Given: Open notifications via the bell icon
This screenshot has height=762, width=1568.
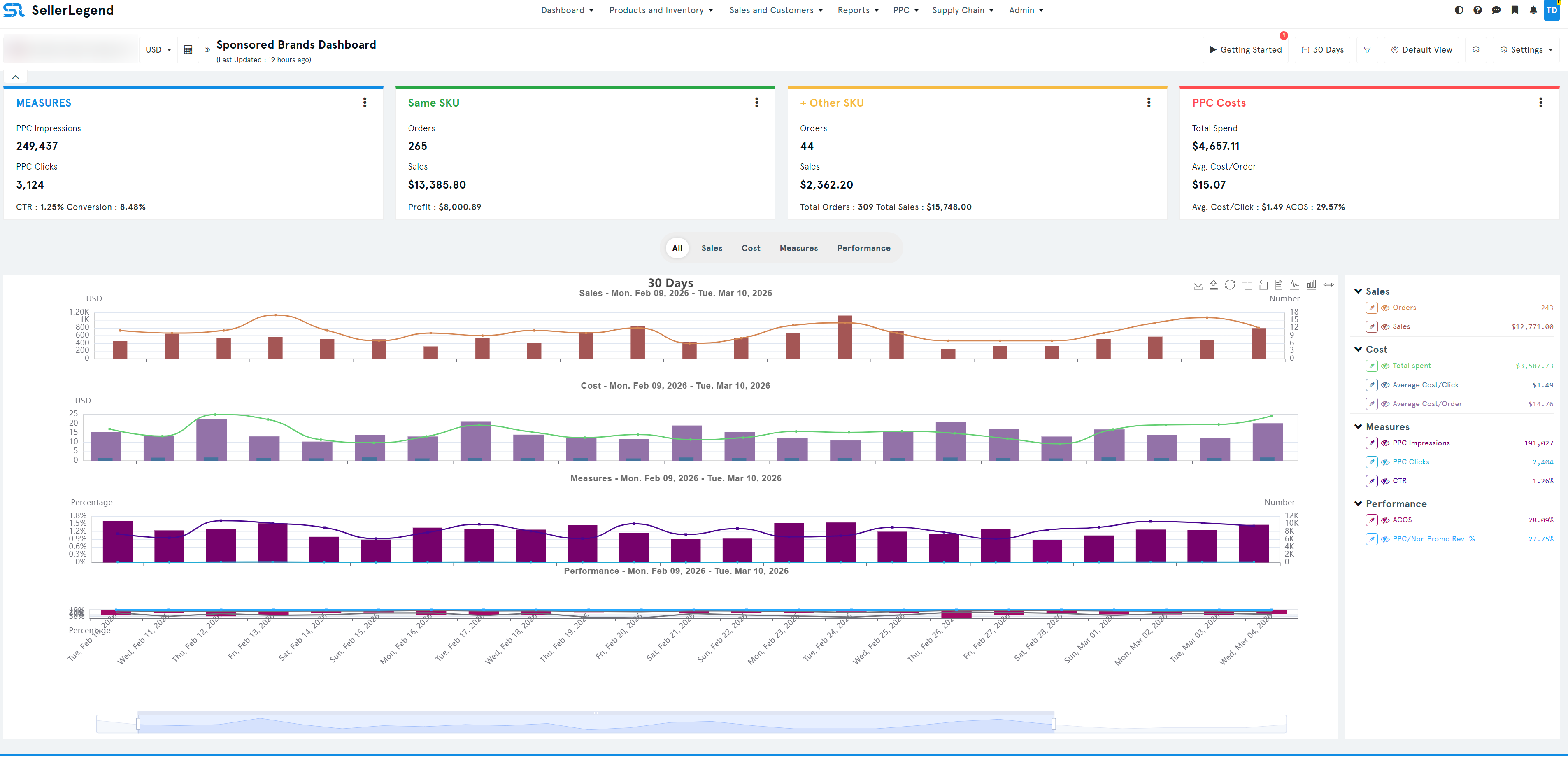Looking at the screenshot, I should 1533,10.
